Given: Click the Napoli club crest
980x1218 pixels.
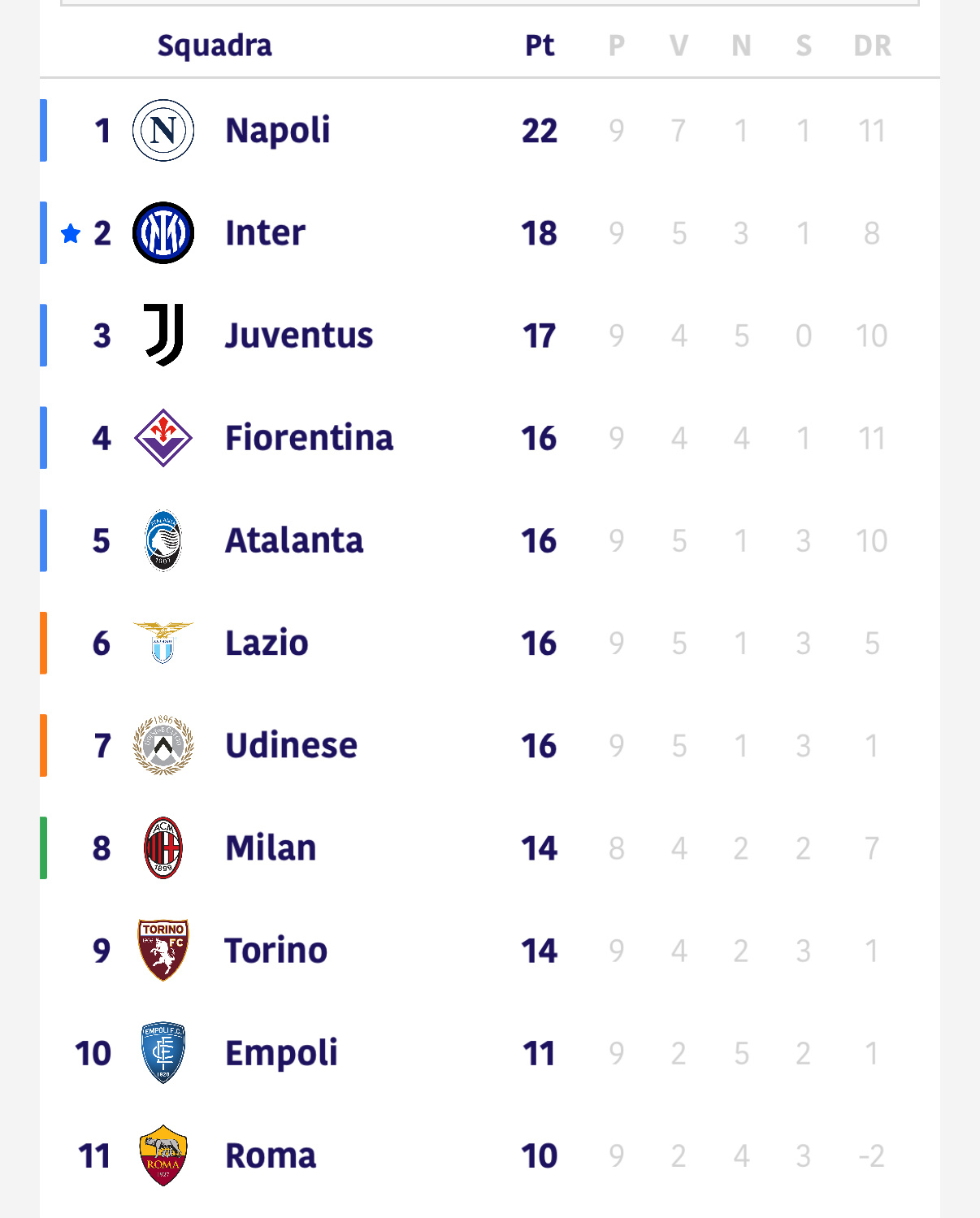Looking at the screenshot, I should pos(163,130).
